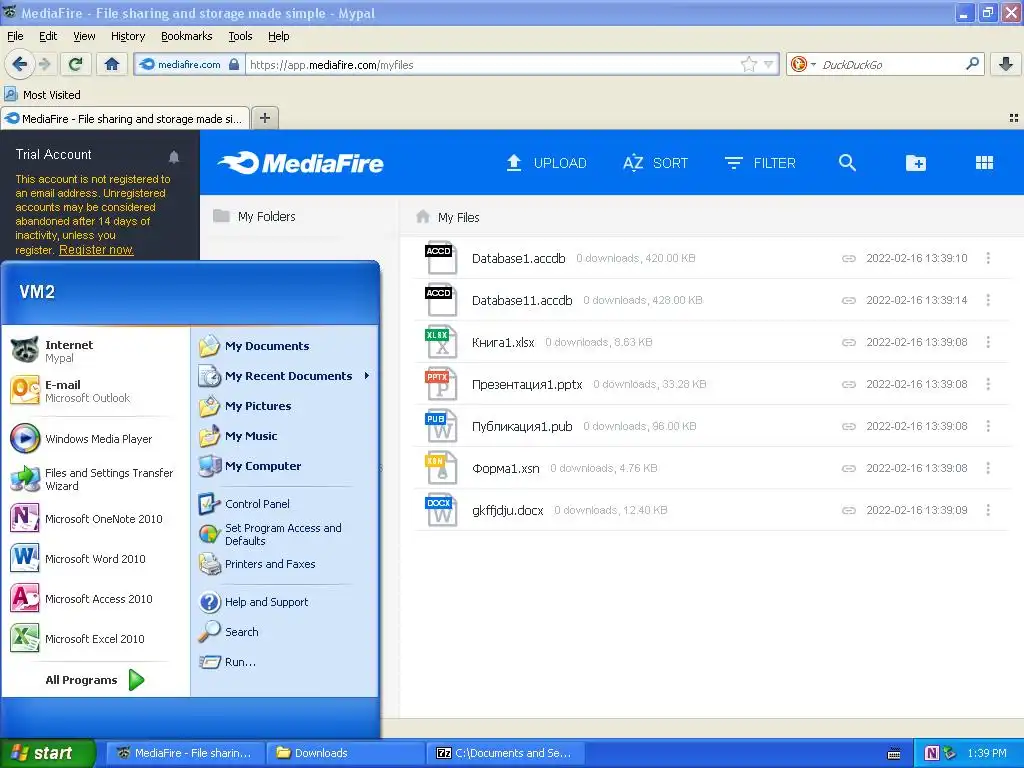
Task: Open the File menu
Action: pos(15,36)
